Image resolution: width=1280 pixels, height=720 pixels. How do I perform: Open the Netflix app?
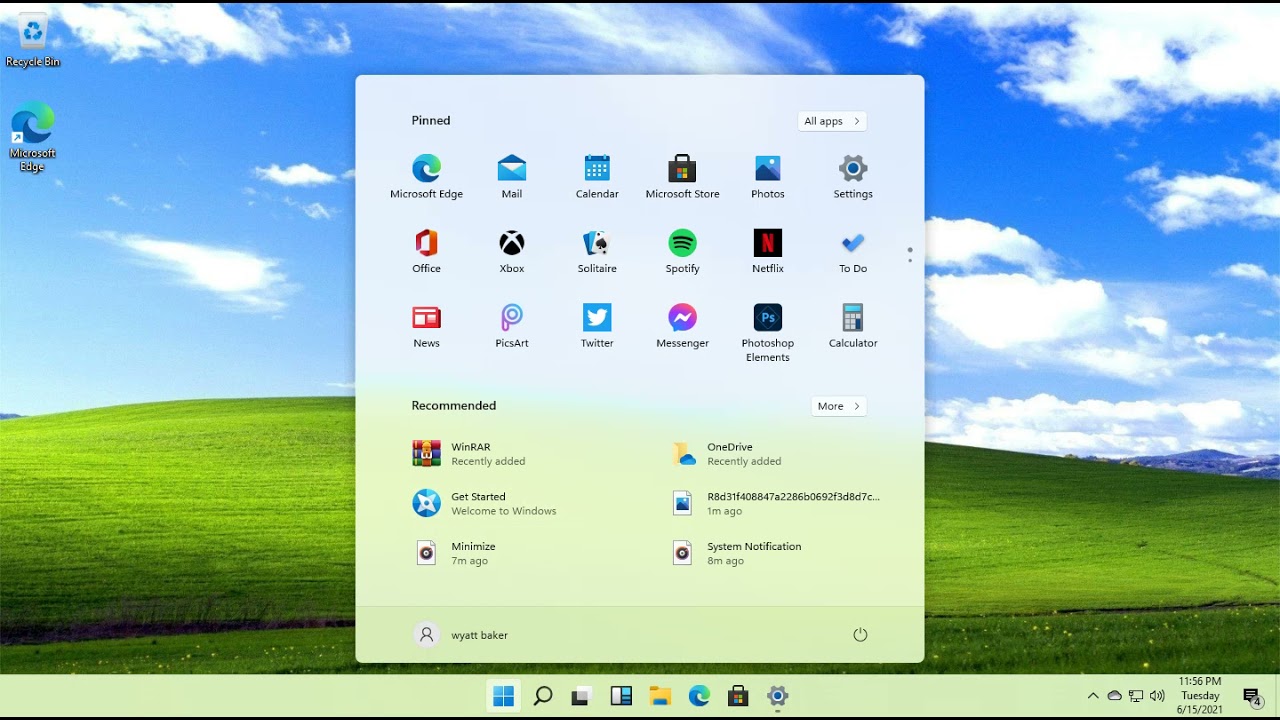pos(768,251)
